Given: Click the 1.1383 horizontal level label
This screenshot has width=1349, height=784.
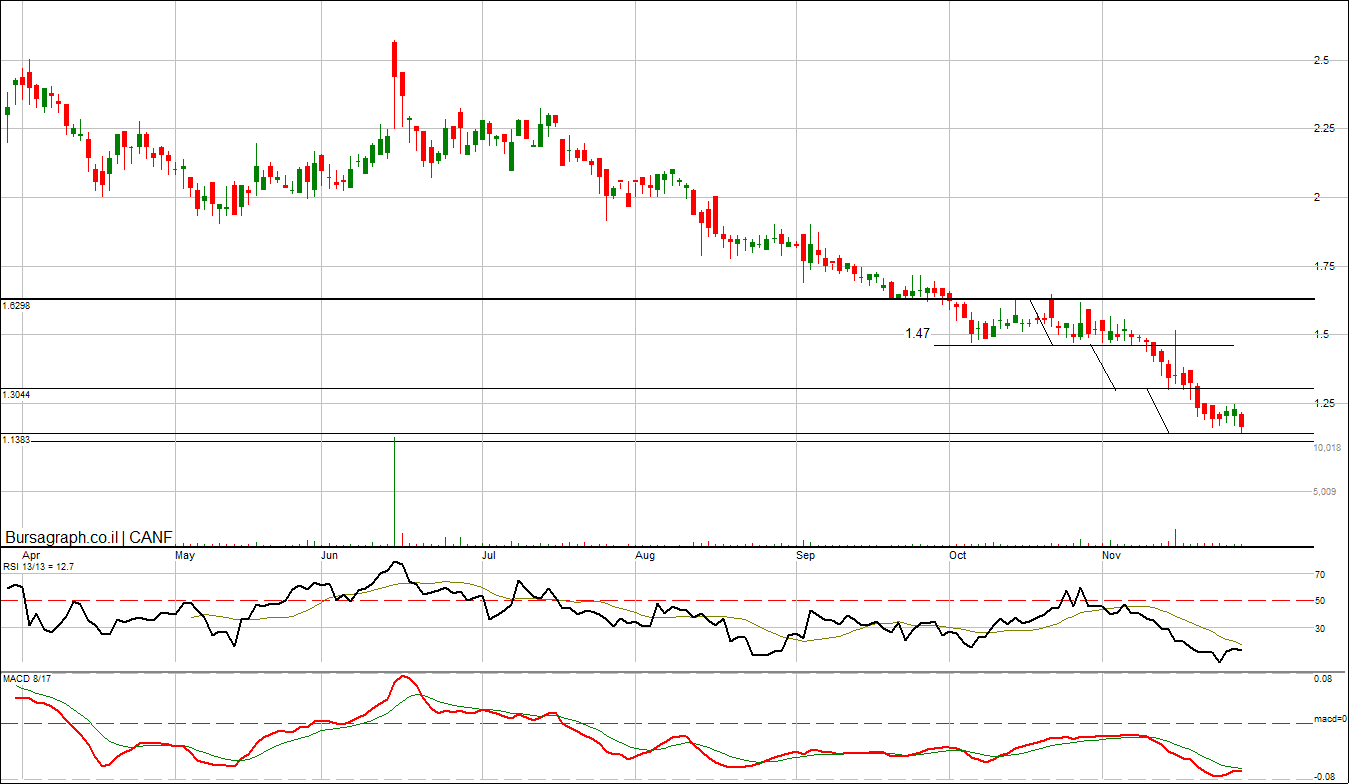Looking at the screenshot, I should [17, 440].
